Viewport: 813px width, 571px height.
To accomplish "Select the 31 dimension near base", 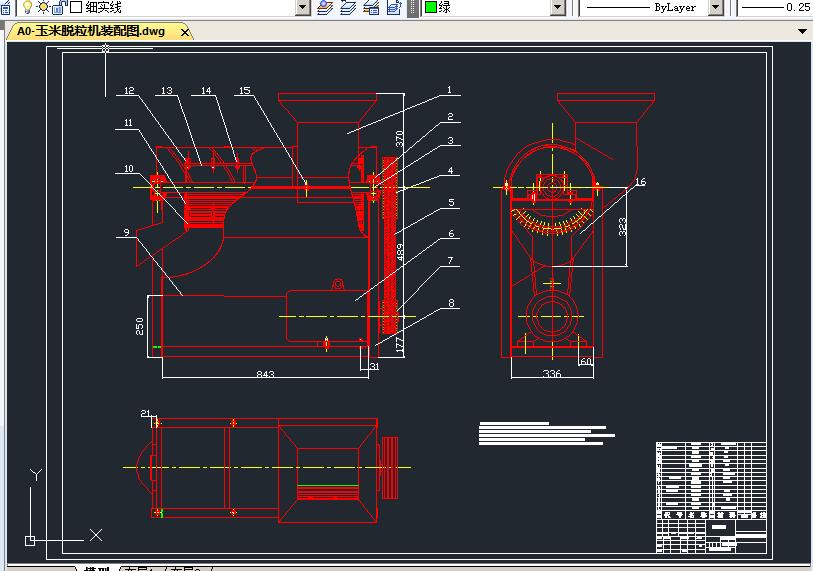I will coord(374,366).
